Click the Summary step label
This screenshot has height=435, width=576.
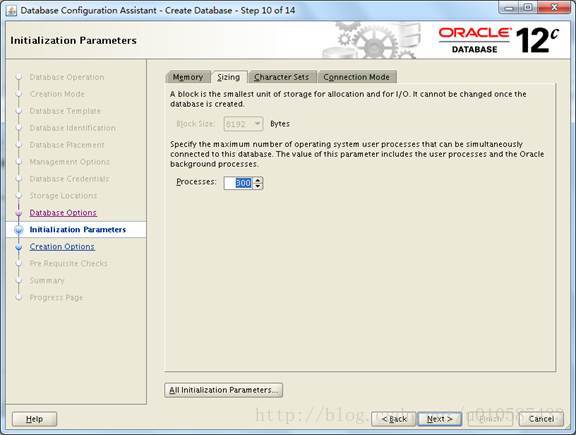47,281
